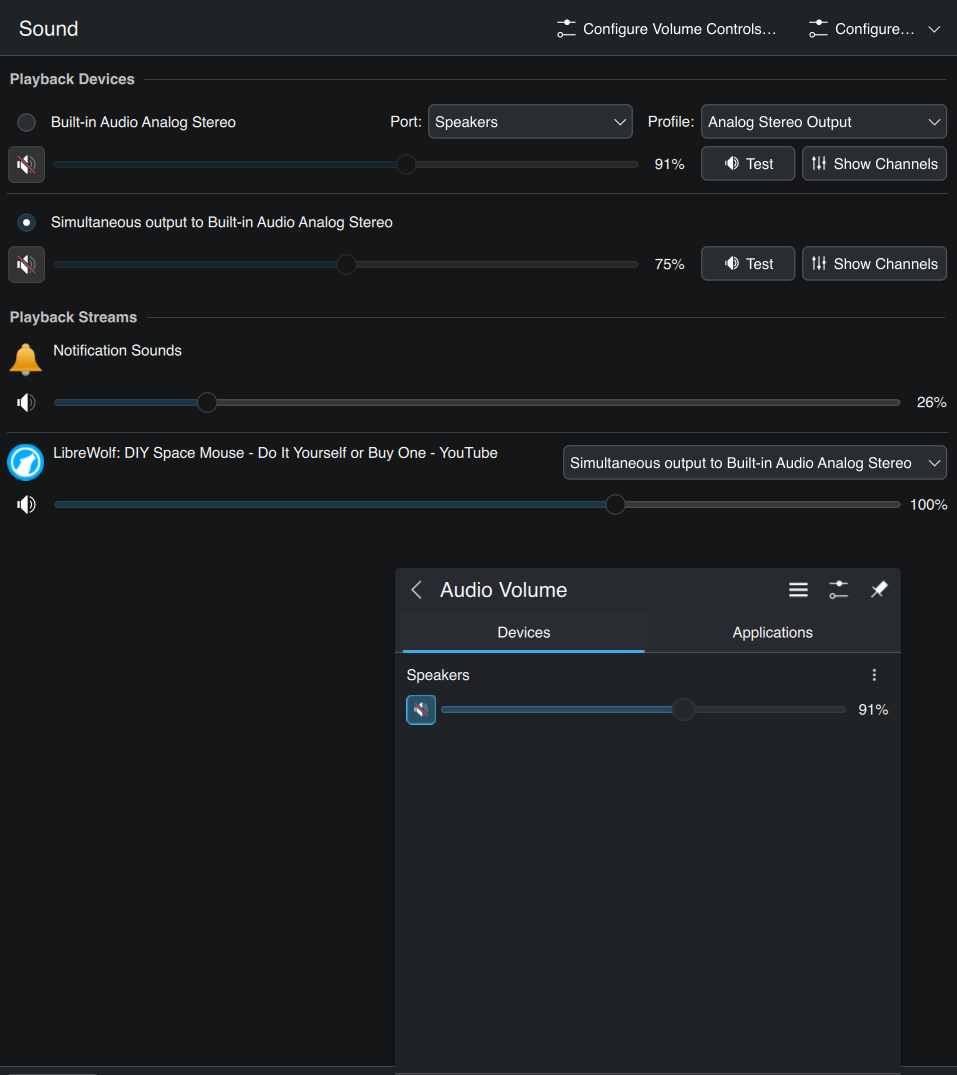Mute the Notification Sounds stream
The width and height of the screenshot is (957, 1075).
[26, 402]
